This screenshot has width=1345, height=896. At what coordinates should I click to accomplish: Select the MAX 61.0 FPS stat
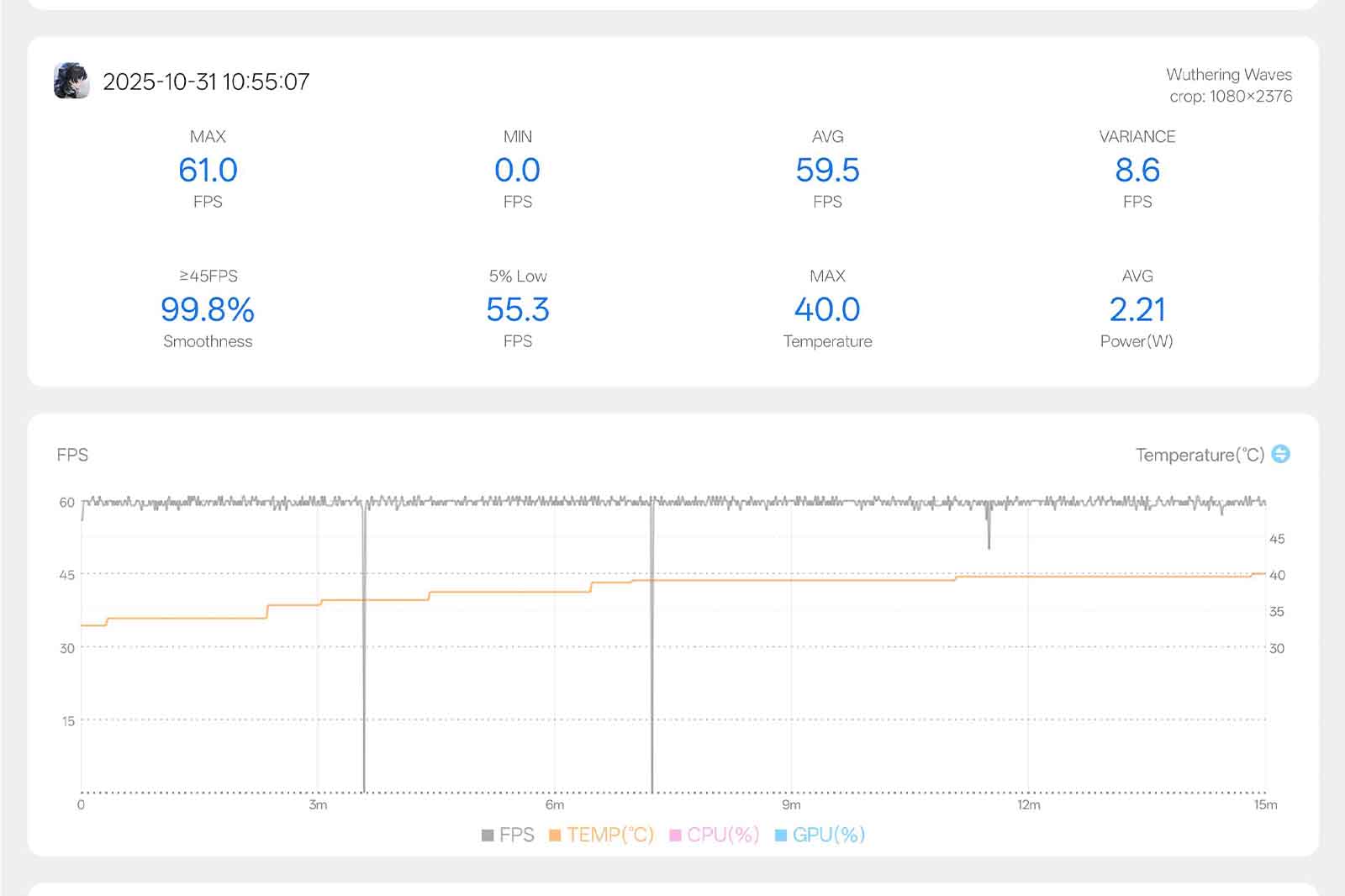point(208,170)
